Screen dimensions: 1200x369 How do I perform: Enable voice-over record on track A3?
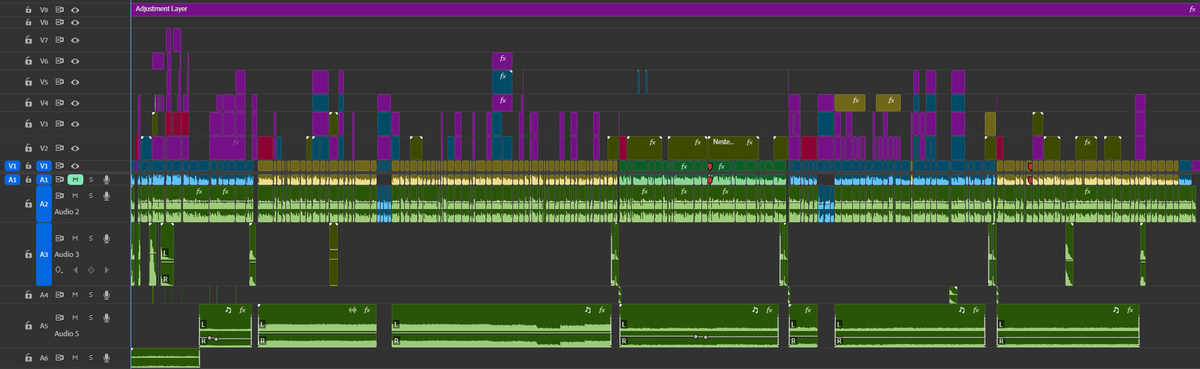click(106, 238)
